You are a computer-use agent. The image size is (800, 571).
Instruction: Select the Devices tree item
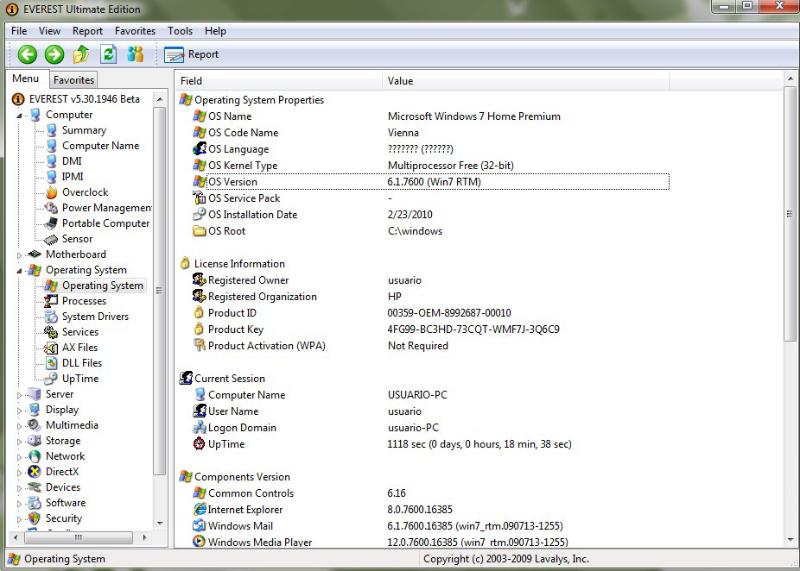click(x=63, y=487)
